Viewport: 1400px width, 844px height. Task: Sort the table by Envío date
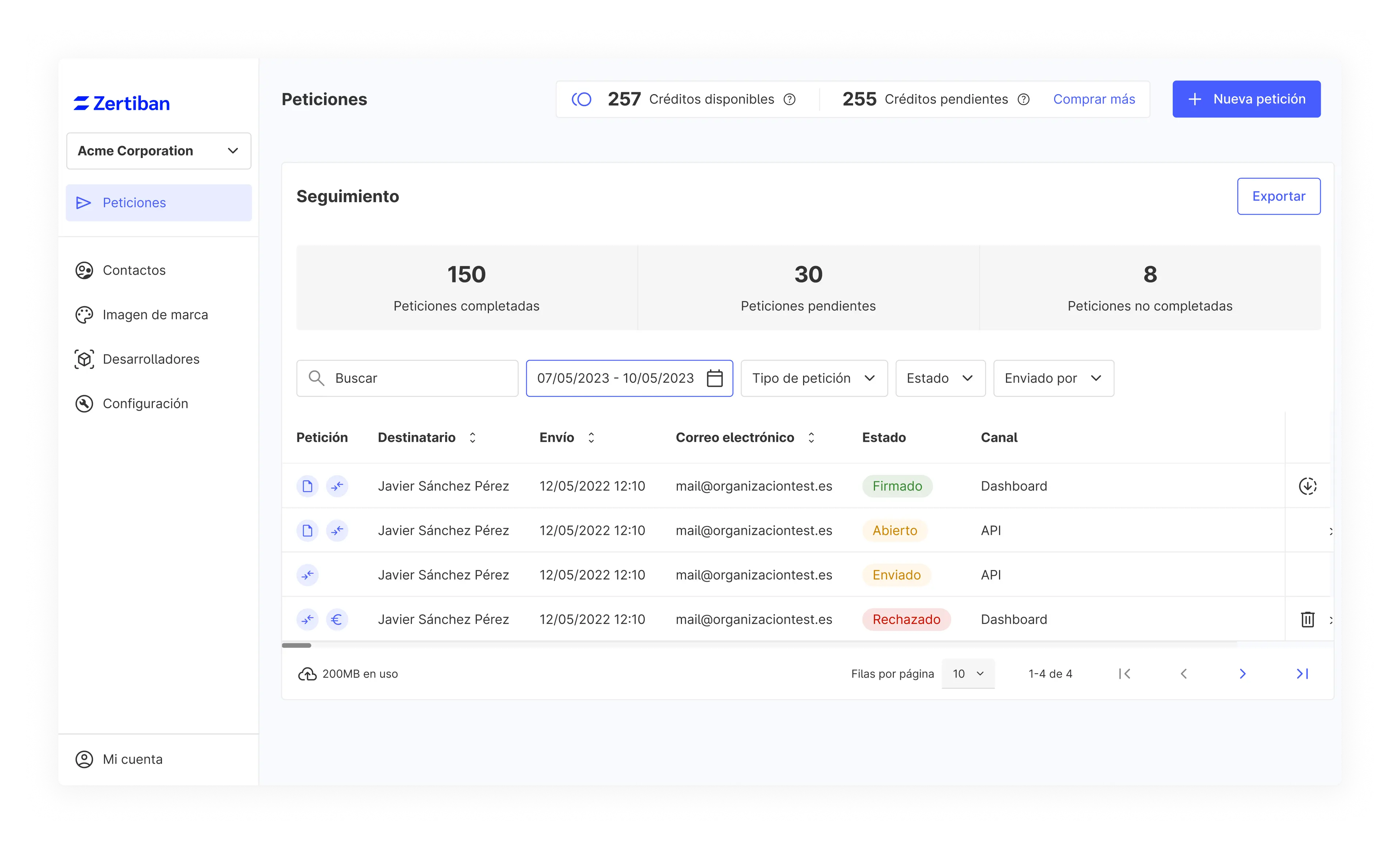coord(591,437)
